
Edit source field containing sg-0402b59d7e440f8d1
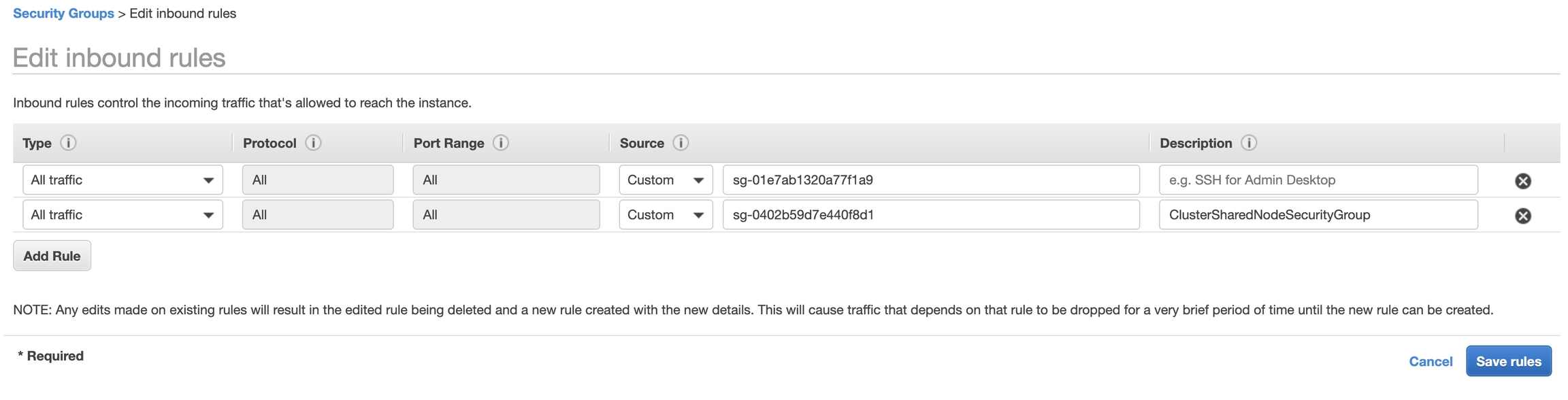point(930,215)
